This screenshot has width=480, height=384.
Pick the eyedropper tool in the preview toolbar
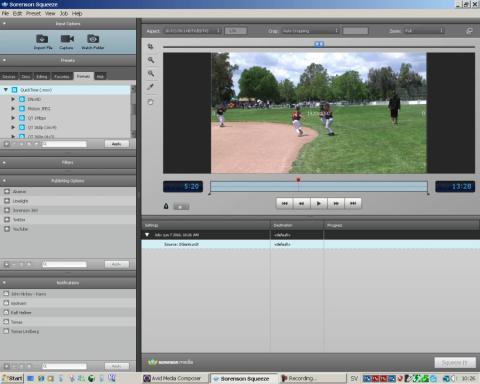tap(151, 87)
